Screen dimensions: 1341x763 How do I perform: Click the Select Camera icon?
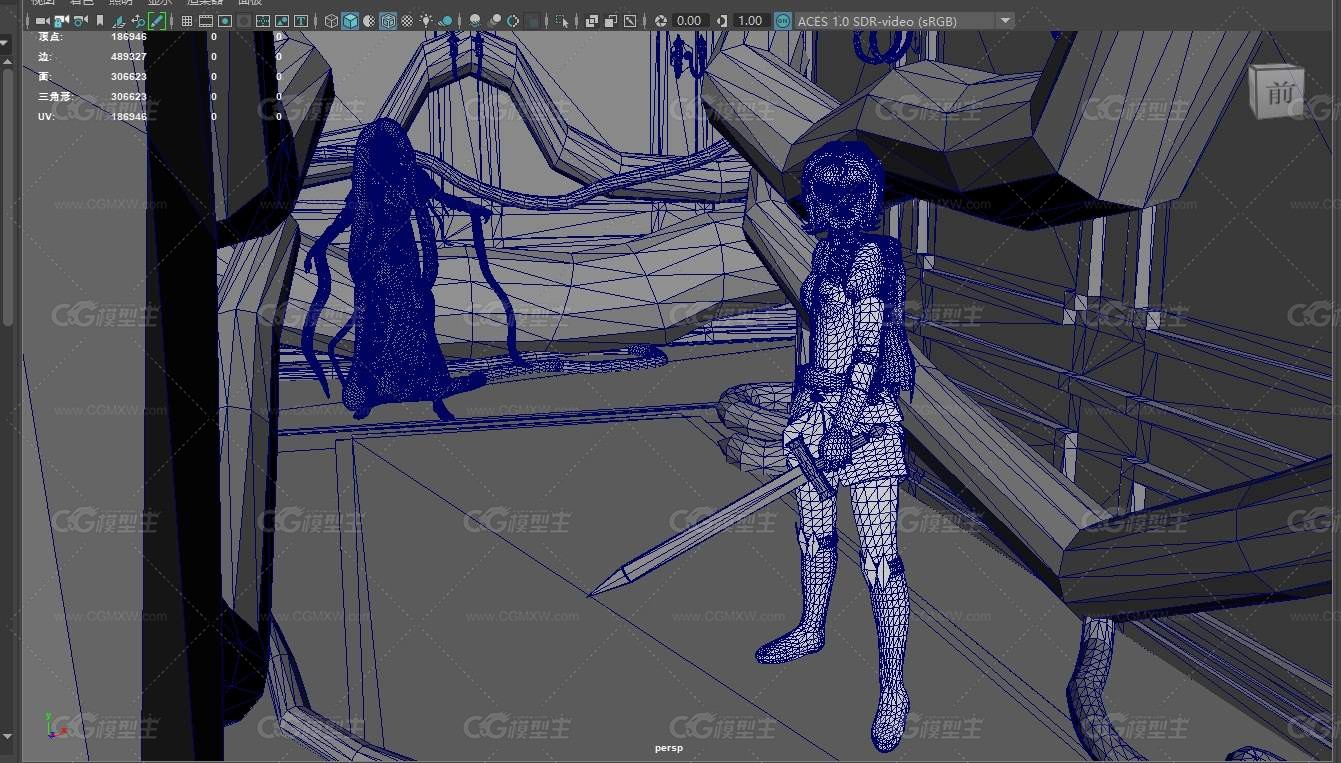click(x=42, y=20)
